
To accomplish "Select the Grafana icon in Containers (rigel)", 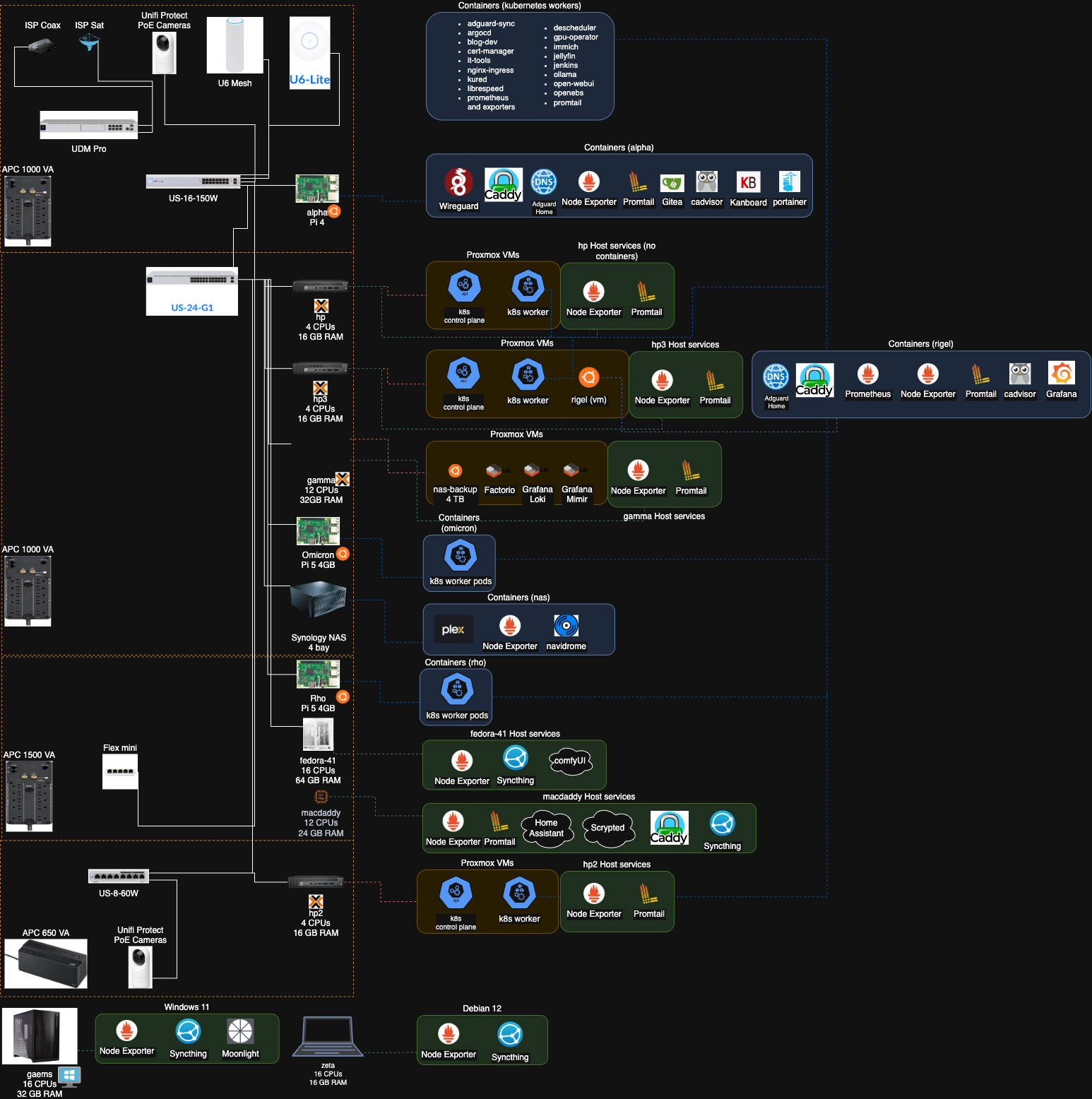I will 1062,373.
